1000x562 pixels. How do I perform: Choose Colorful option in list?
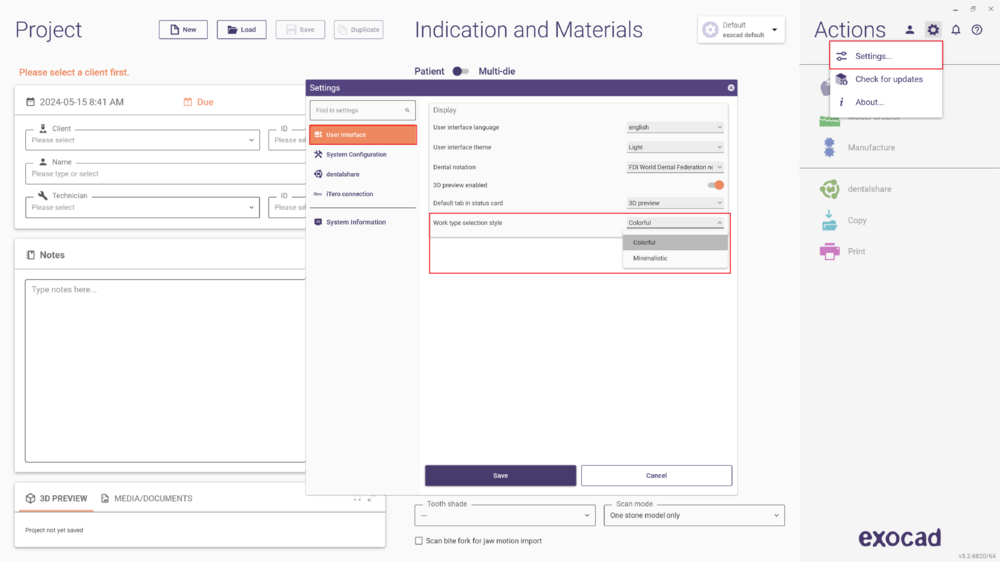(x=675, y=242)
